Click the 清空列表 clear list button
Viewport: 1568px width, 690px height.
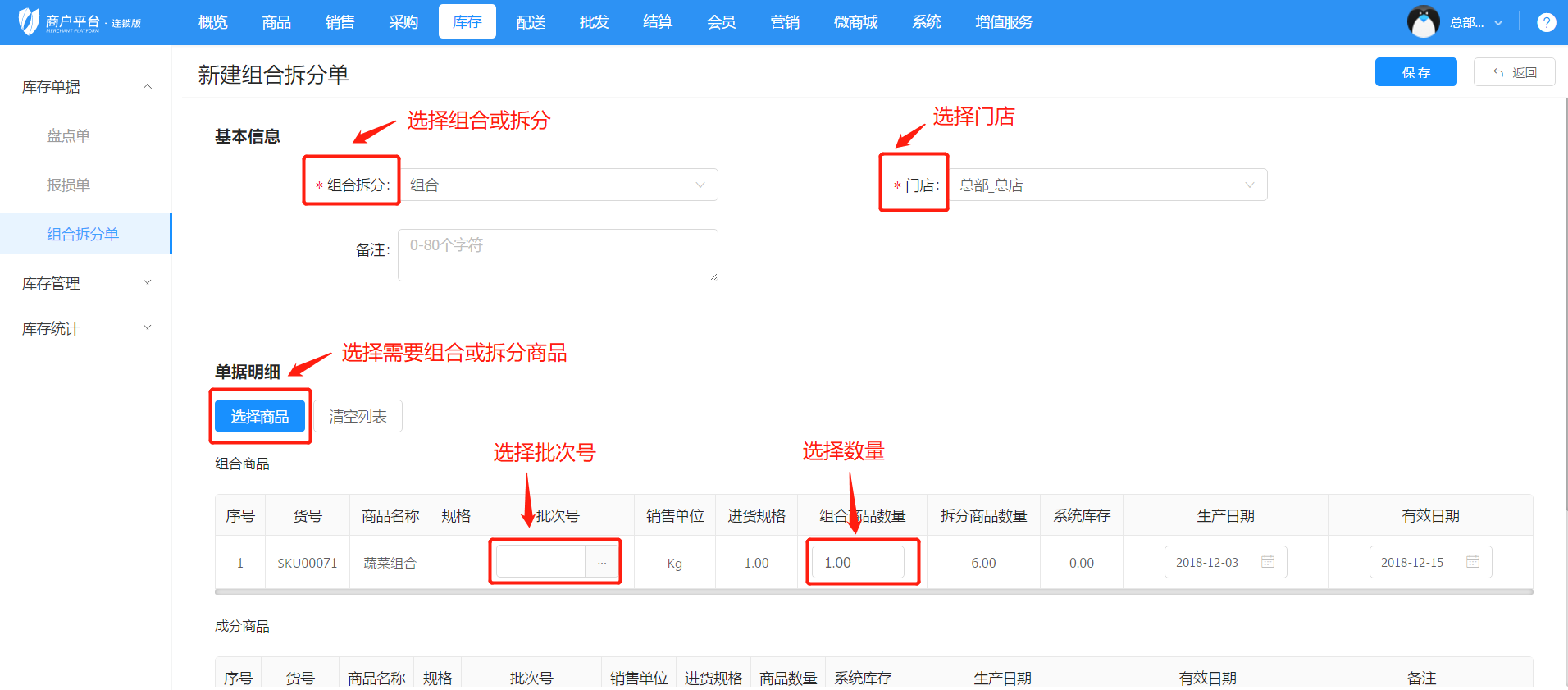pos(358,417)
